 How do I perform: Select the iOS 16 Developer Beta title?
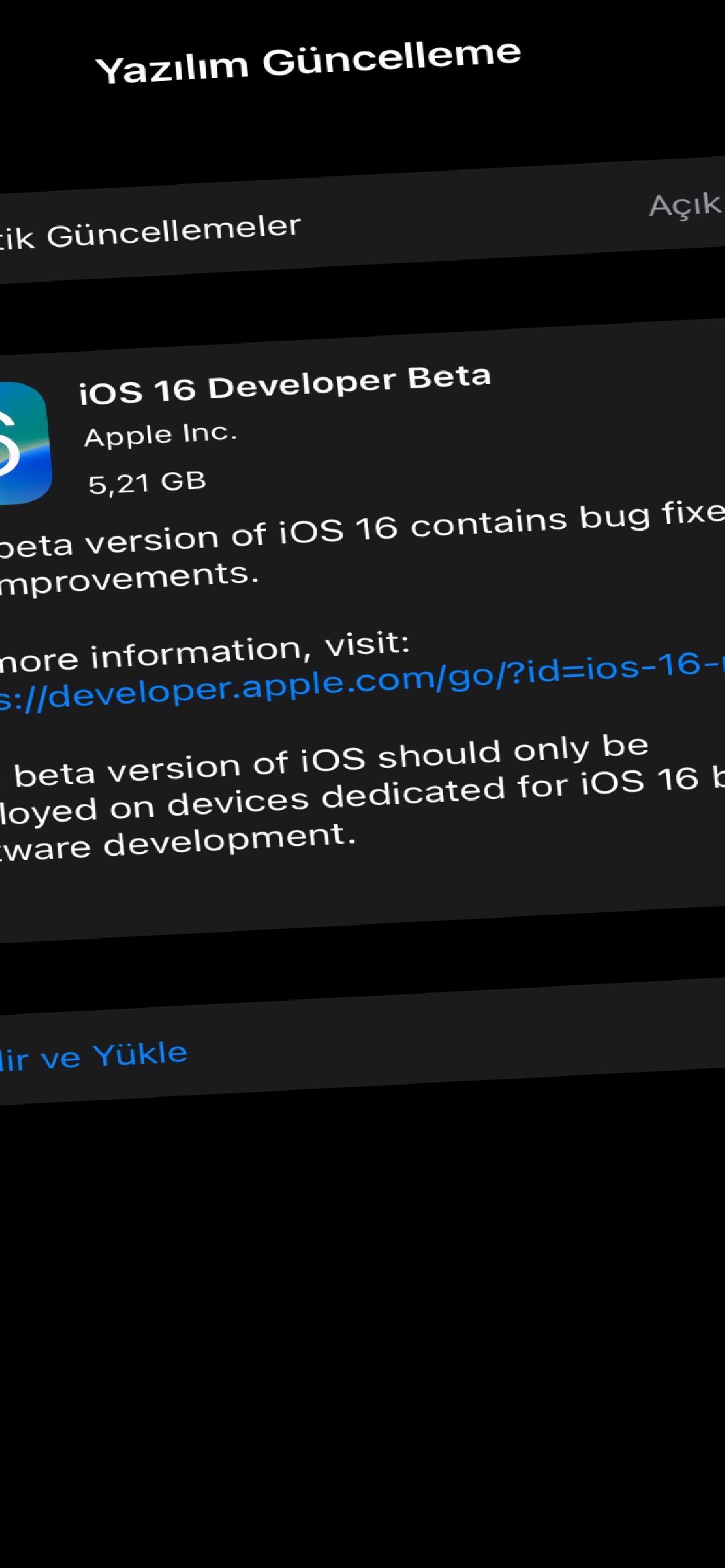(x=285, y=385)
